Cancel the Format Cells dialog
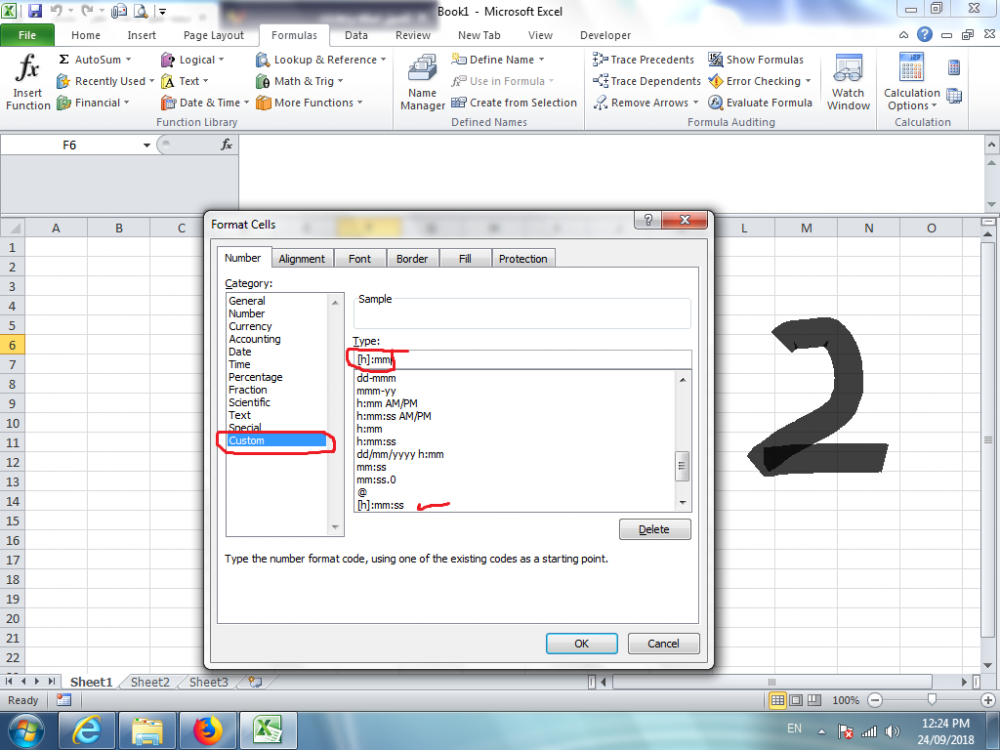1000x750 pixels. [663, 643]
